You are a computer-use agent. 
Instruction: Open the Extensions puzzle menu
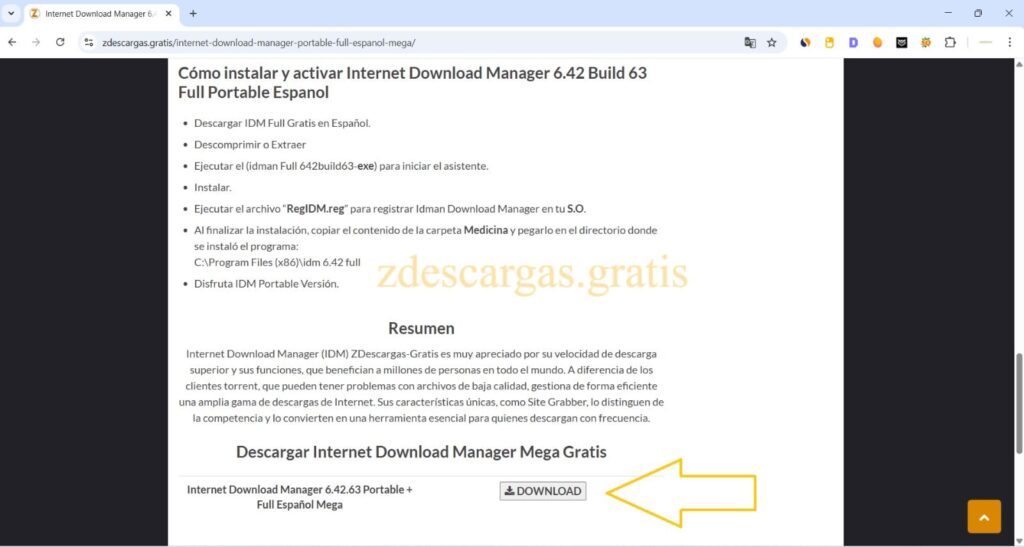point(950,42)
